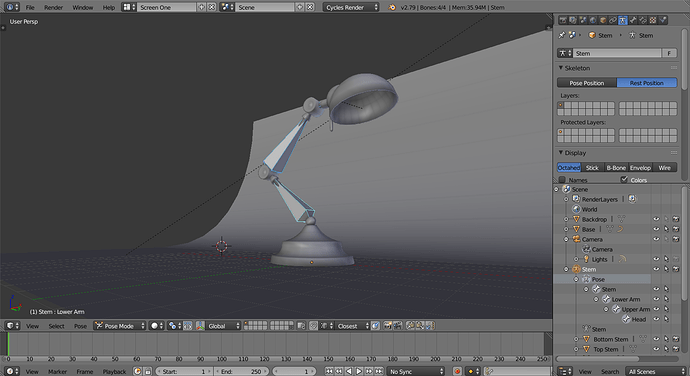Toggle selectability arrow for Base object

tap(666, 229)
